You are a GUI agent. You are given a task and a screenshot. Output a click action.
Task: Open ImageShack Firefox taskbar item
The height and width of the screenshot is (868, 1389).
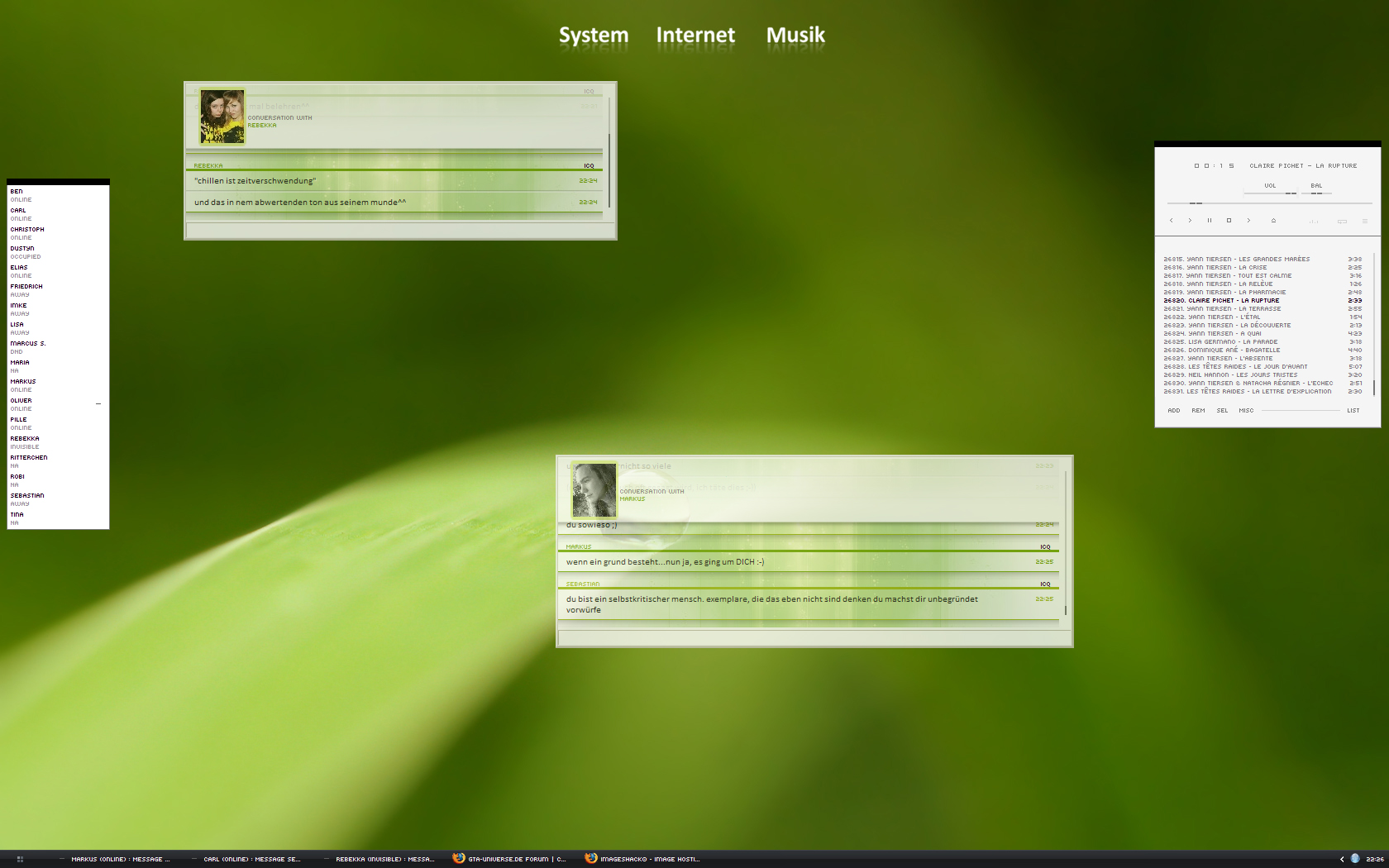click(642, 859)
